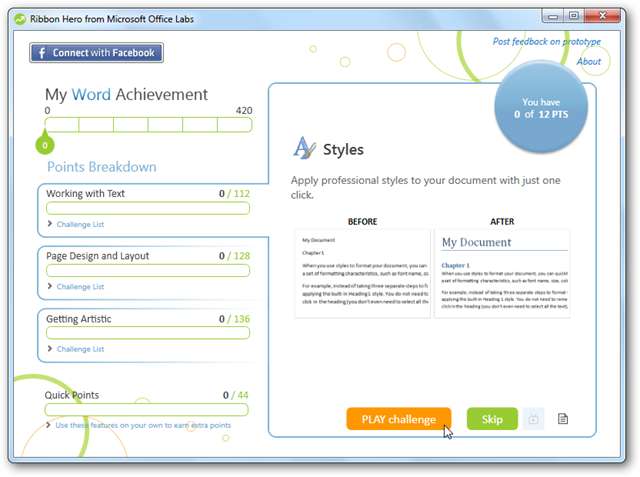Click the Ribbon Hero title bar app icon
The image size is (640, 477).
(20, 19)
